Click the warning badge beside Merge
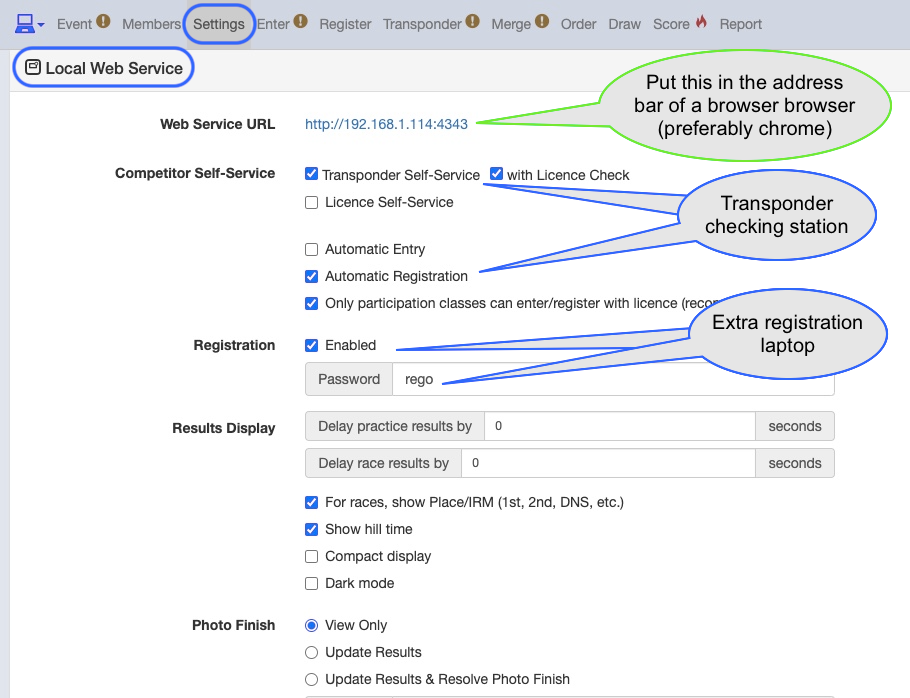Screen dimensions: 910x698 541,21
